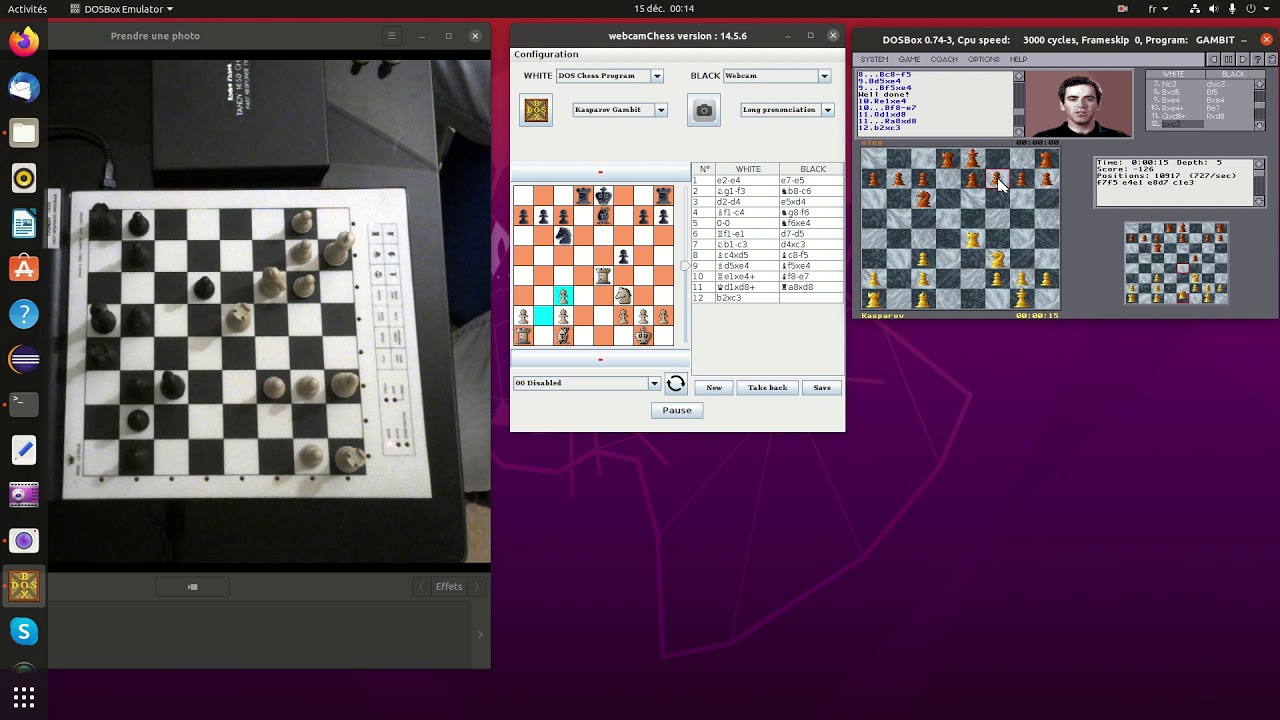Open the Terminal dock icon
1280x720 pixels.
pyautogui.click(x=24, y=404)
